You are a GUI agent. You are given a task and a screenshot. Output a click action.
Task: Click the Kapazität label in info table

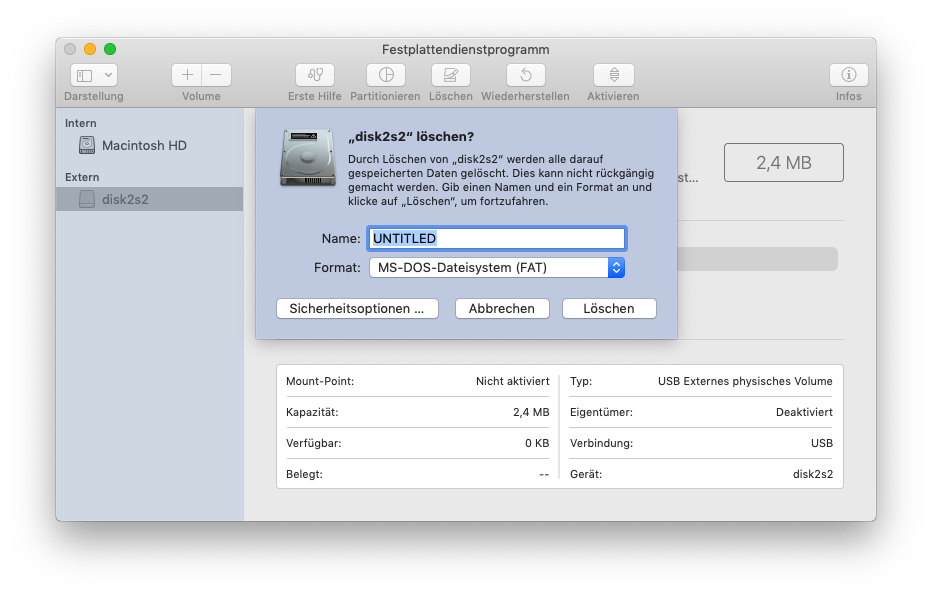tap(312, 412)
